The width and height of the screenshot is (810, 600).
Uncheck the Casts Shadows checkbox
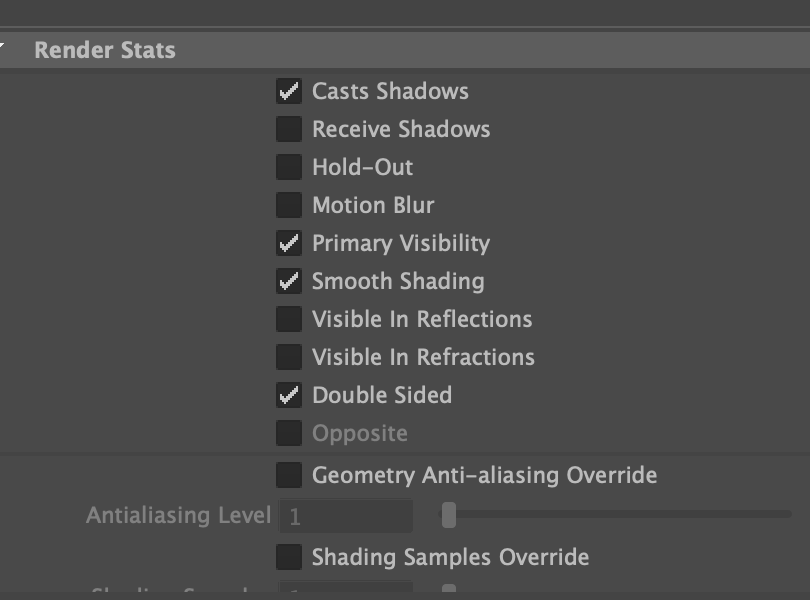[290, 91]
